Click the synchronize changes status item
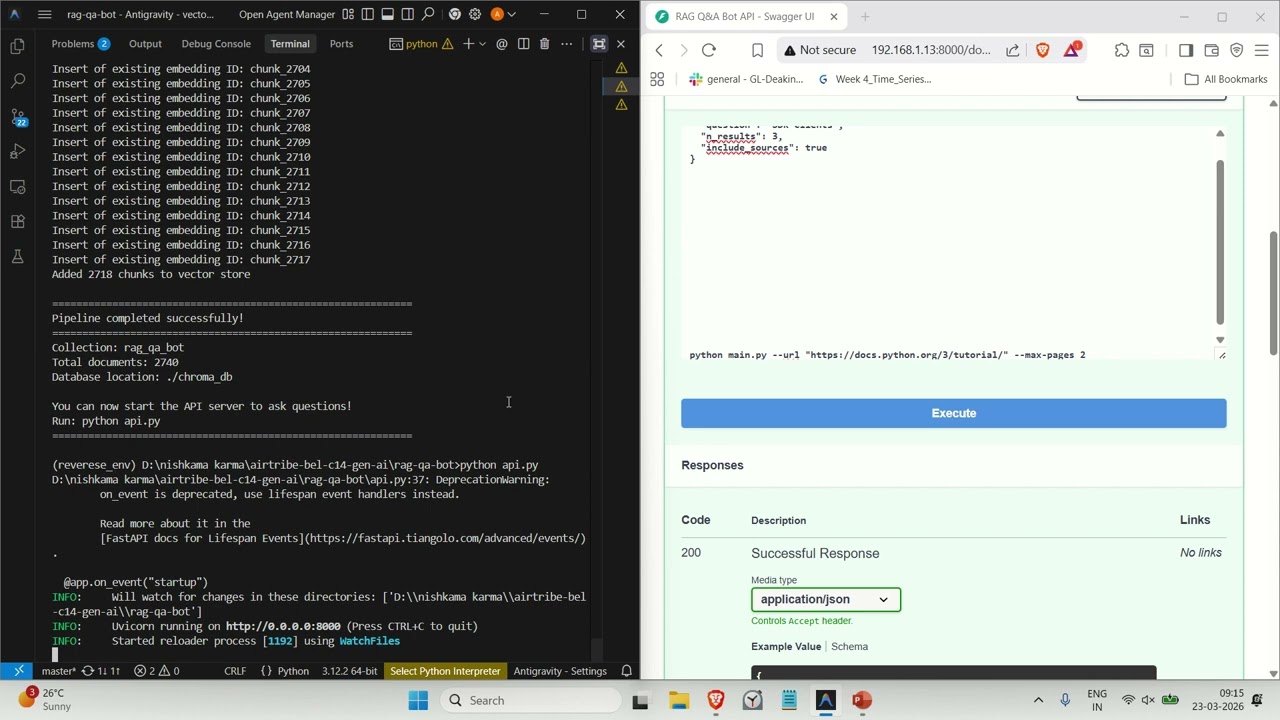 (103, 671)
